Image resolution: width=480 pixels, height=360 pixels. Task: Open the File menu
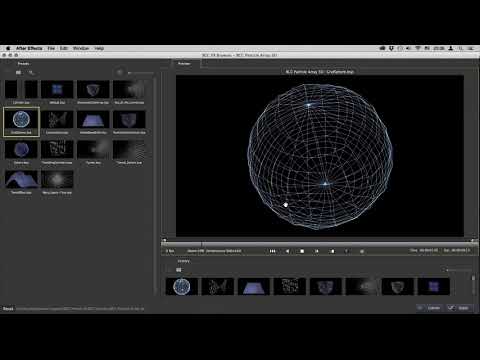click(x=51, y=48)
